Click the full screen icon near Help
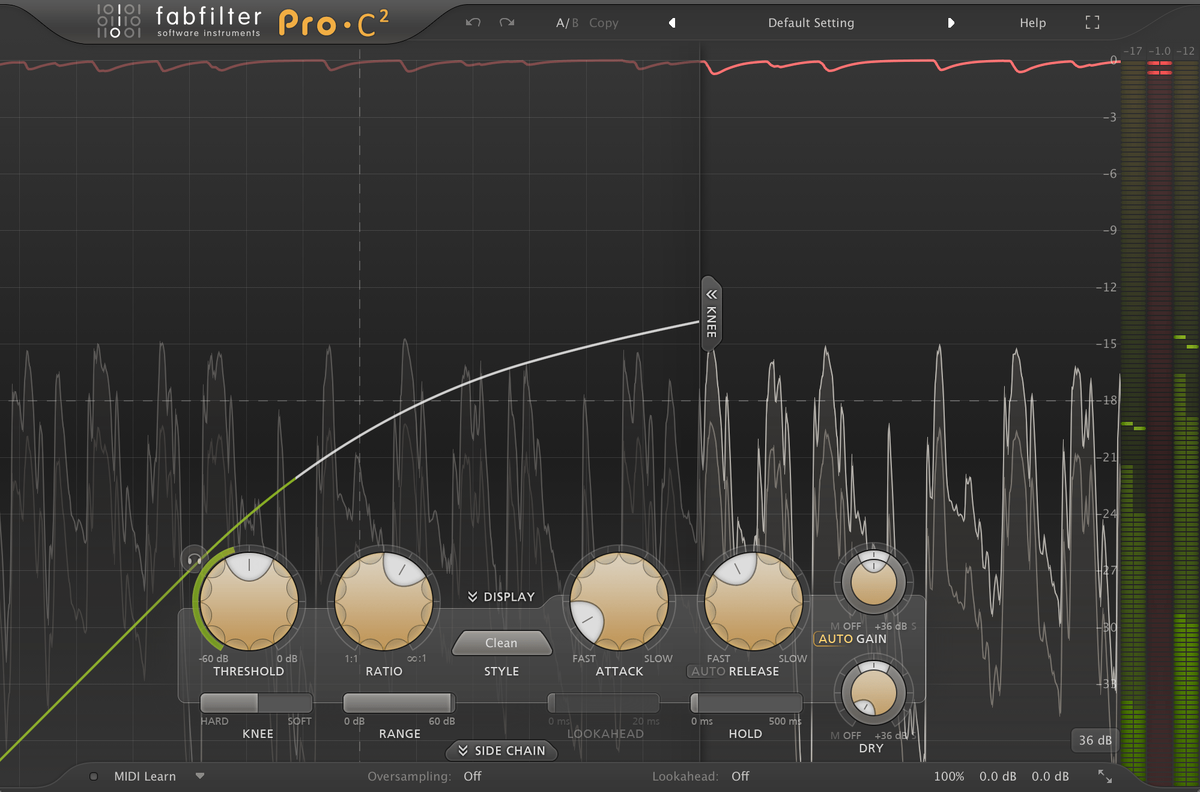This screenshot has width=1200, height=792. (1092, 22)
